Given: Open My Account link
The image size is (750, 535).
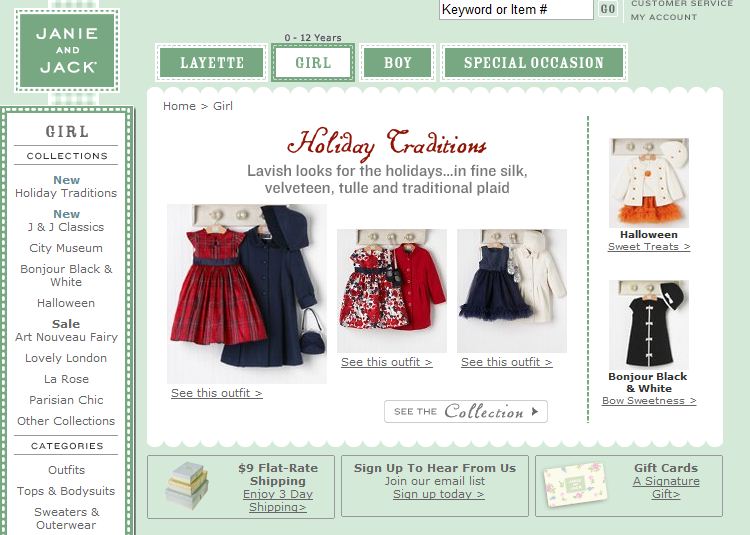Looking at the screenshot, I should tap(664, 17).
